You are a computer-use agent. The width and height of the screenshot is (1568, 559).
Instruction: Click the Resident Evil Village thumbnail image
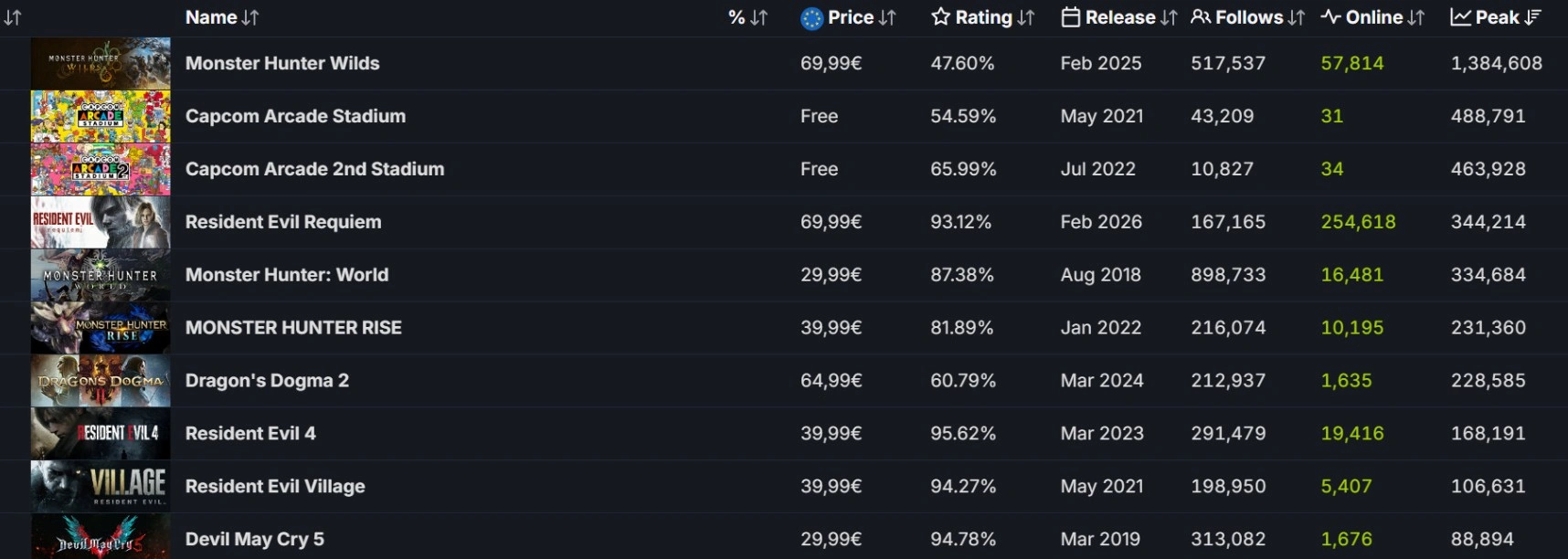[x=101, y=486]
